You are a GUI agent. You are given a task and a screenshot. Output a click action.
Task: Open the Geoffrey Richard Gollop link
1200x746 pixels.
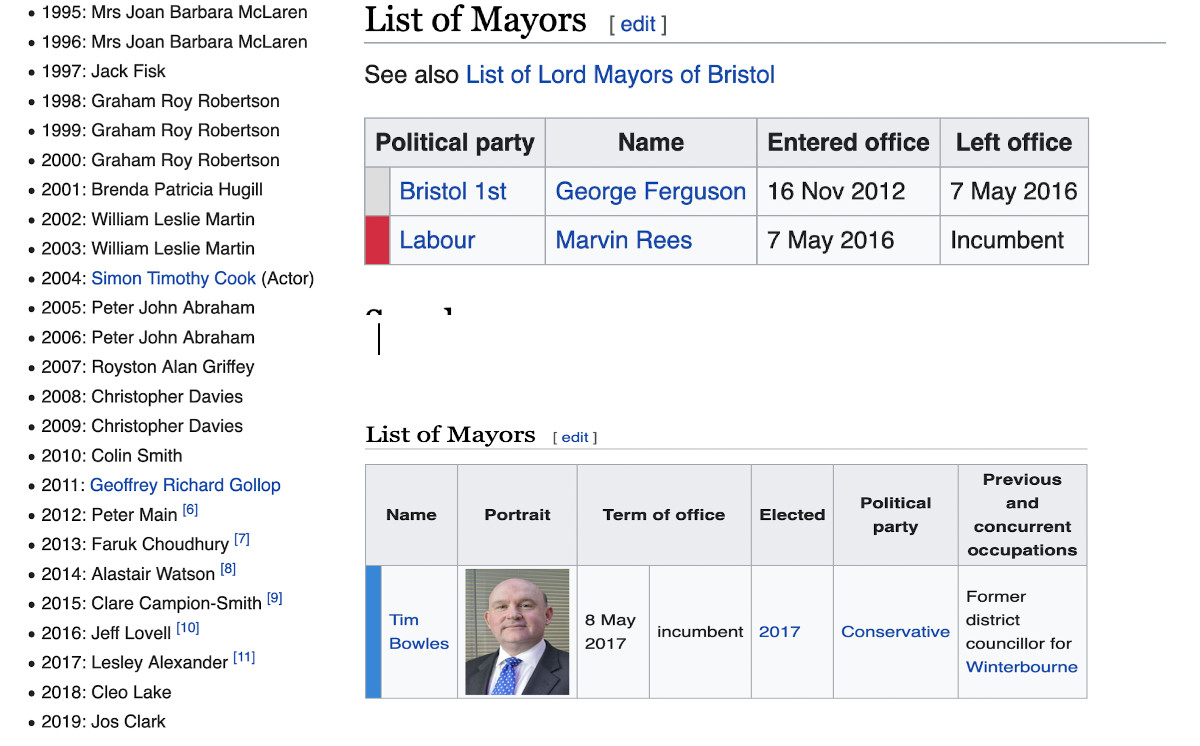185,485
